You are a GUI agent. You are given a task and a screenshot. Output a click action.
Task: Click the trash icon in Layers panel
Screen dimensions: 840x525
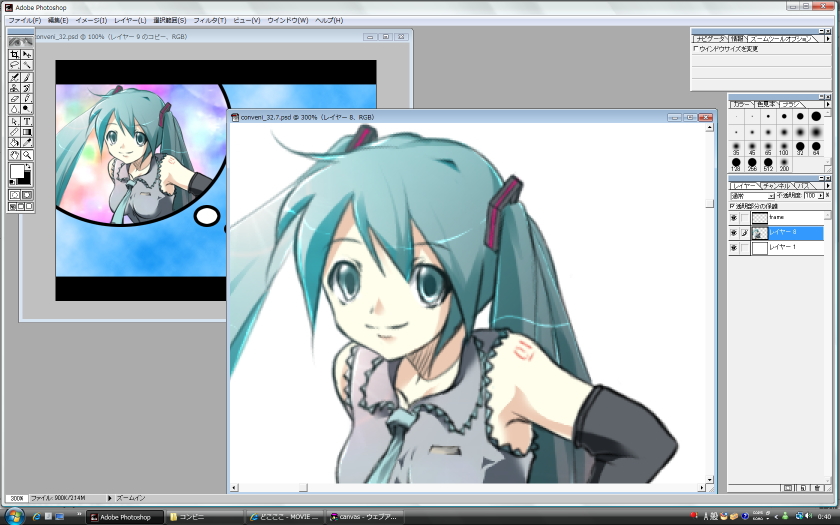point(817,488)
